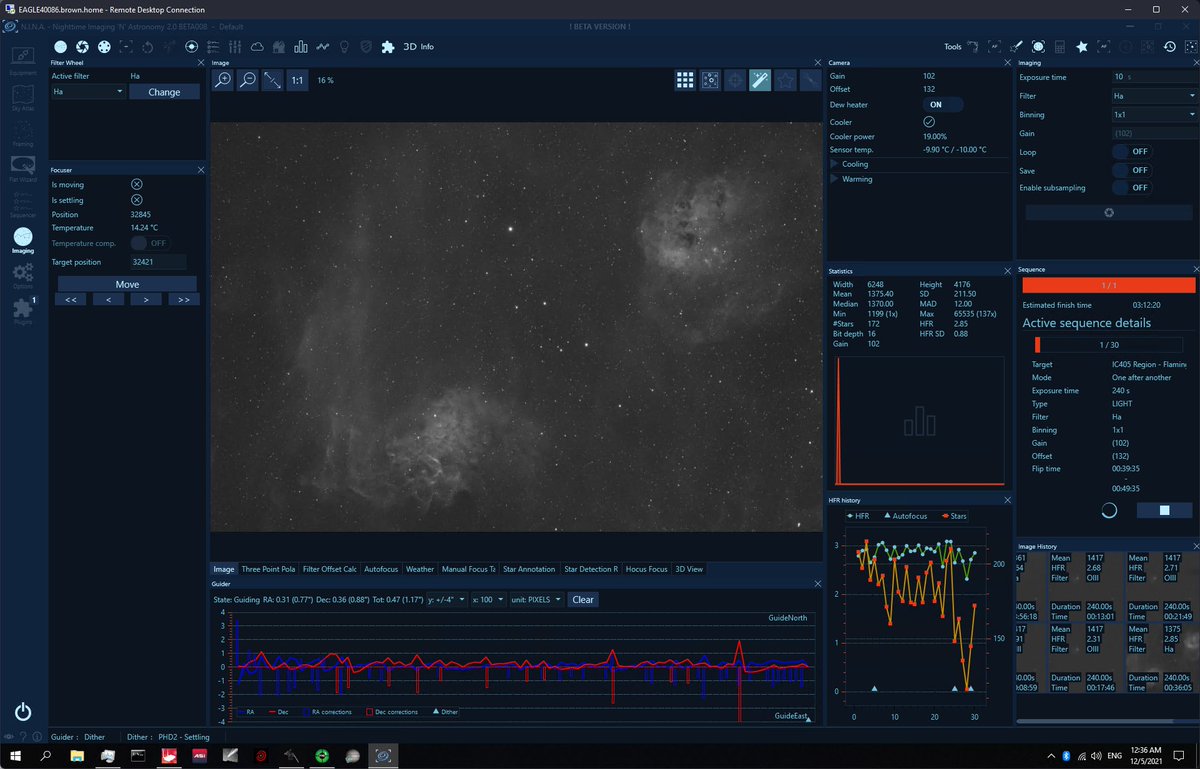Switch to the Three Point Pola tab
Viewport: 1200px width, 769px height.
pyautogui.click(x=268, y=569)
